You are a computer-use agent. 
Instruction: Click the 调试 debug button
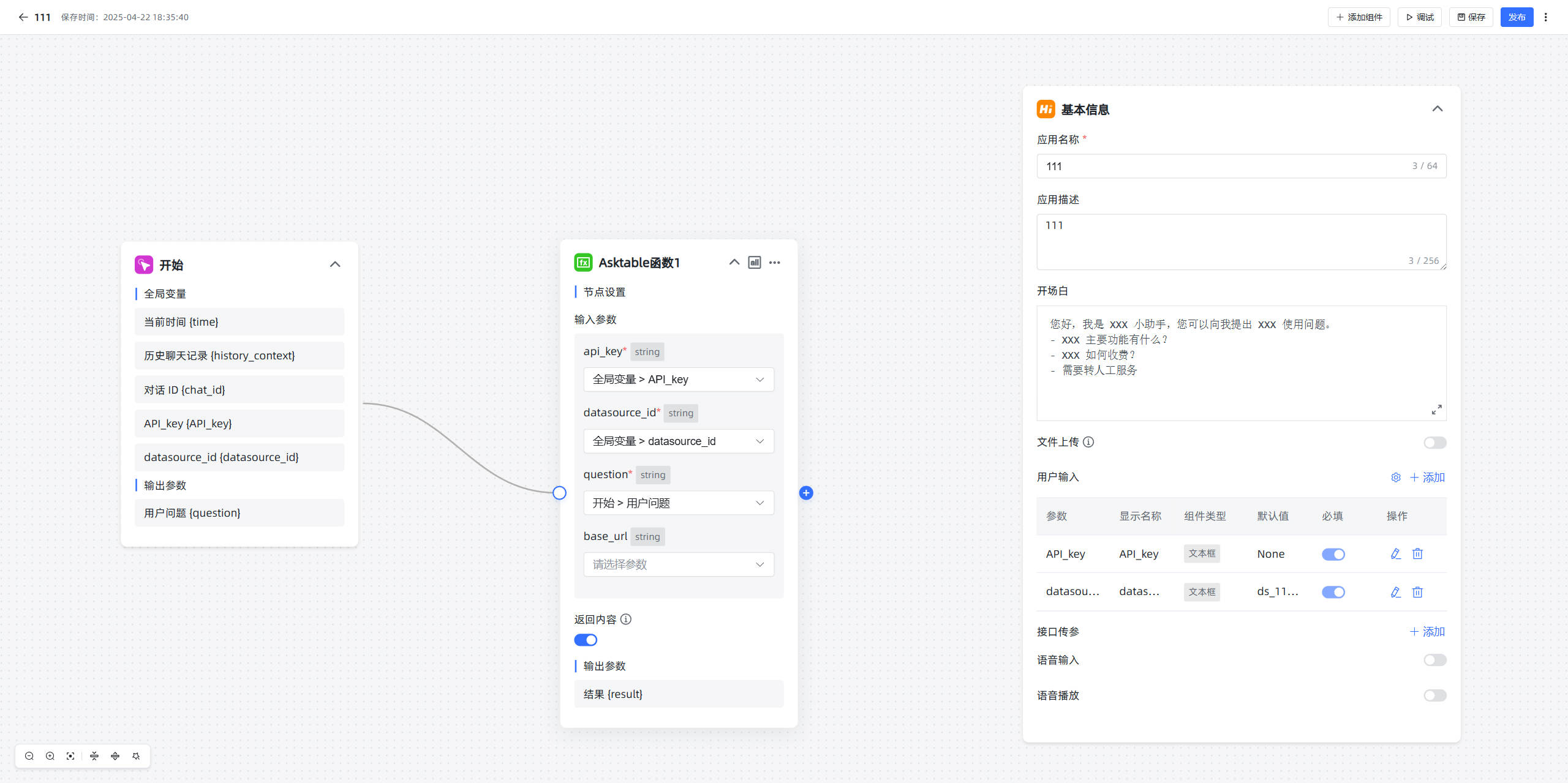pos(1420,17)
